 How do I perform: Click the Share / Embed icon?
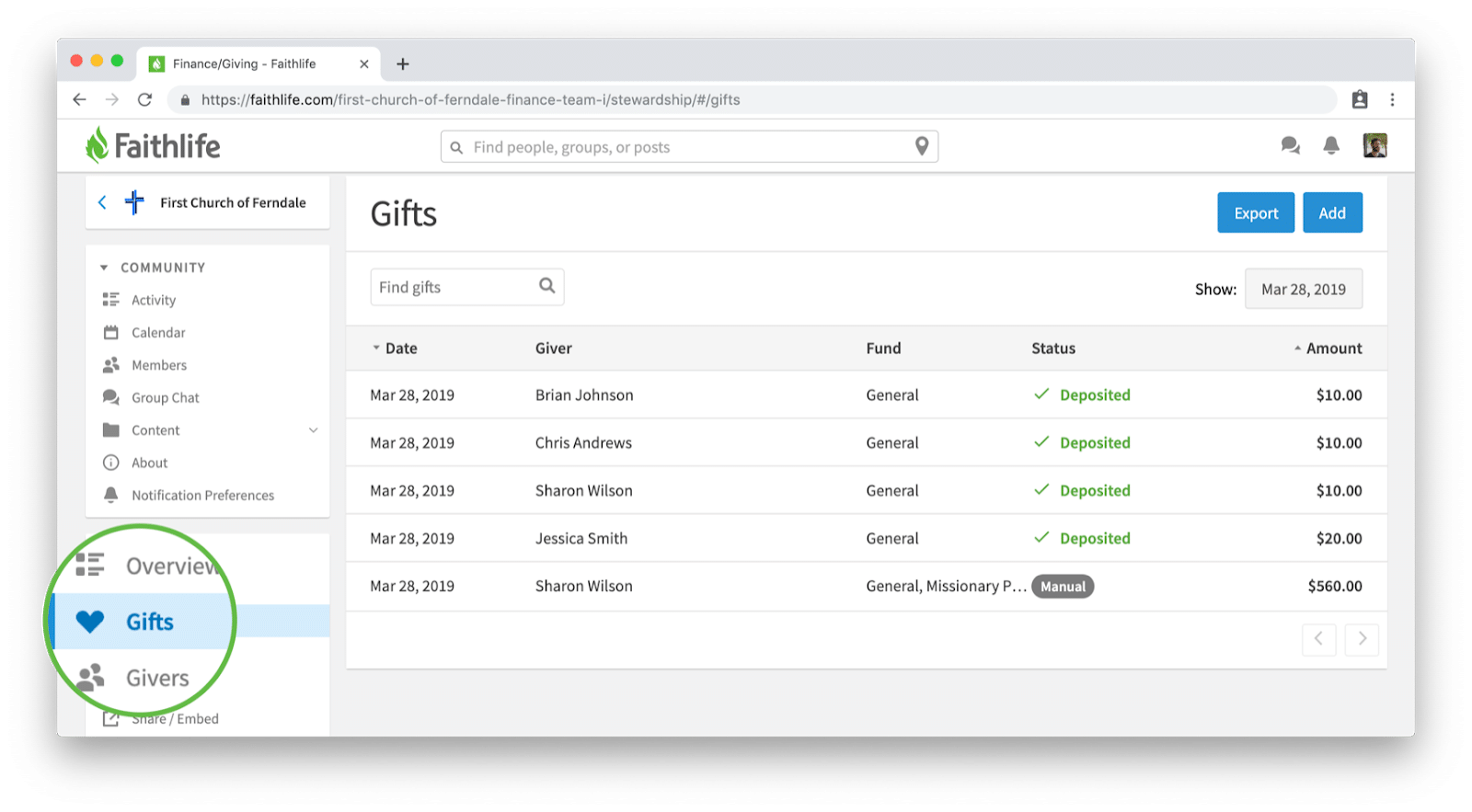(x=111, y=719)
